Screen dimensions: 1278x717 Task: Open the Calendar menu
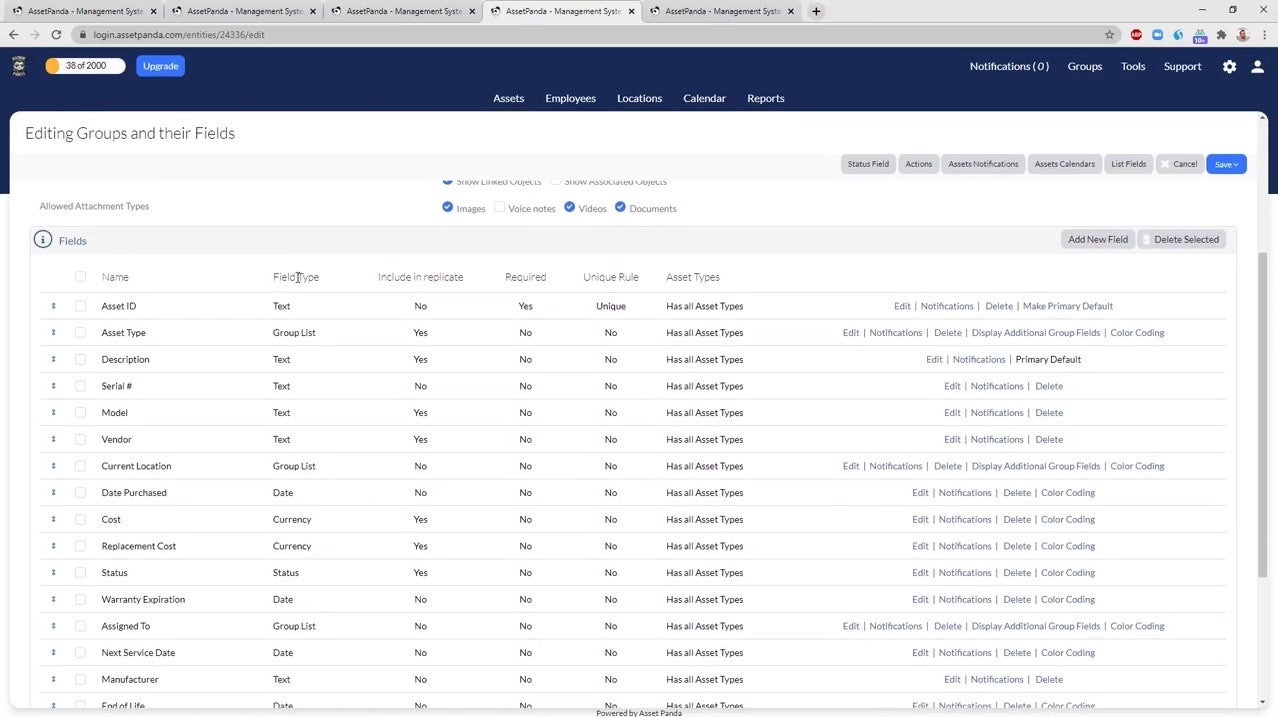coord(704,98)
